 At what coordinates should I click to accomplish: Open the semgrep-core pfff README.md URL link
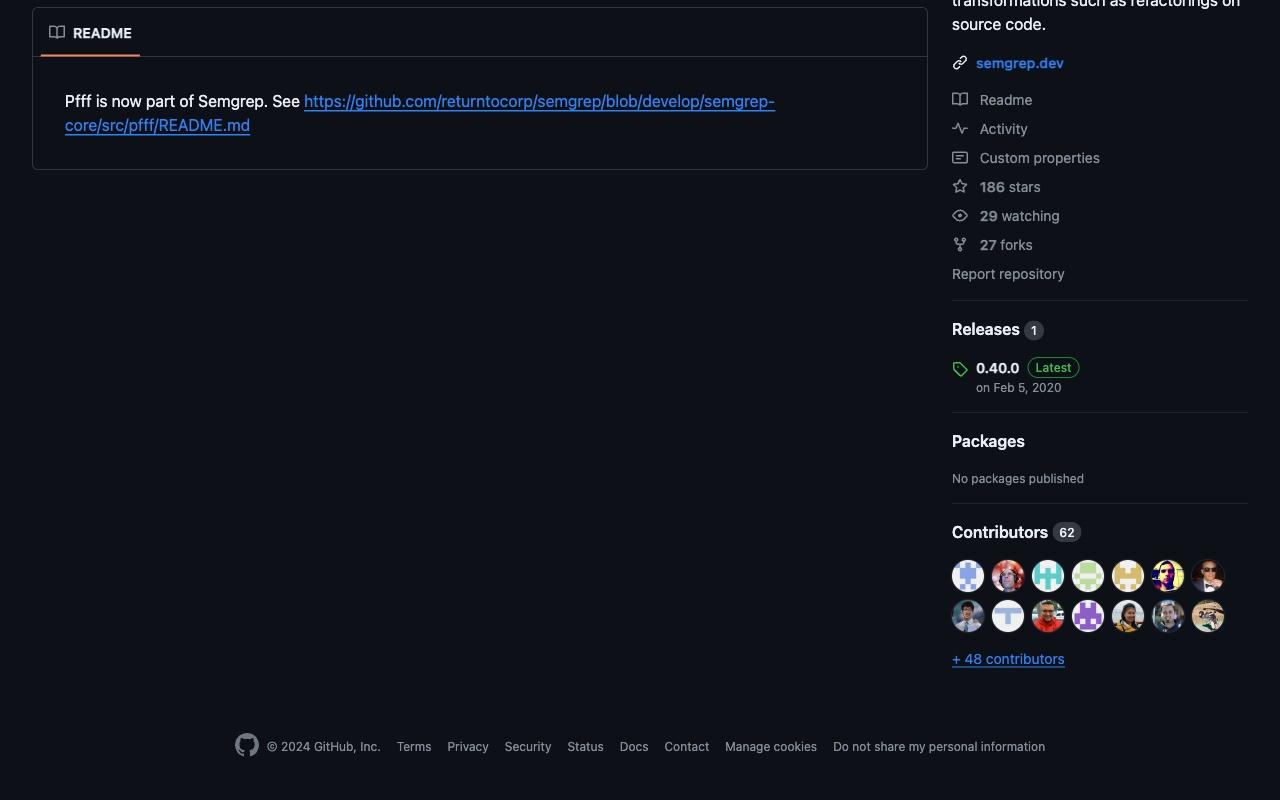420,113
